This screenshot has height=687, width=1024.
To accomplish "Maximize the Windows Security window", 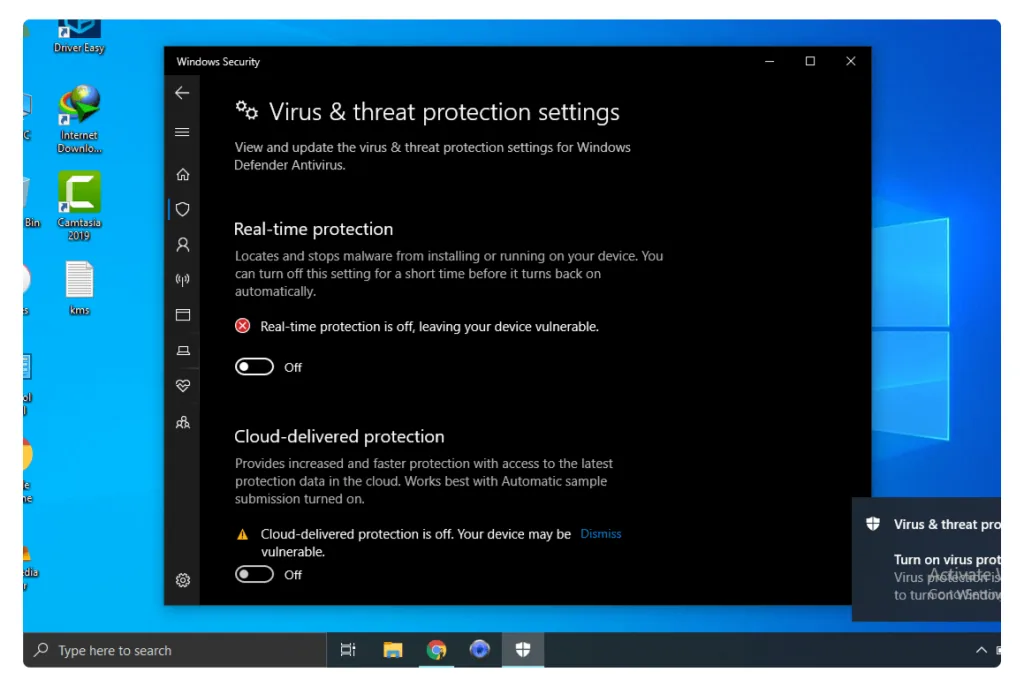I will pos(810,61).
